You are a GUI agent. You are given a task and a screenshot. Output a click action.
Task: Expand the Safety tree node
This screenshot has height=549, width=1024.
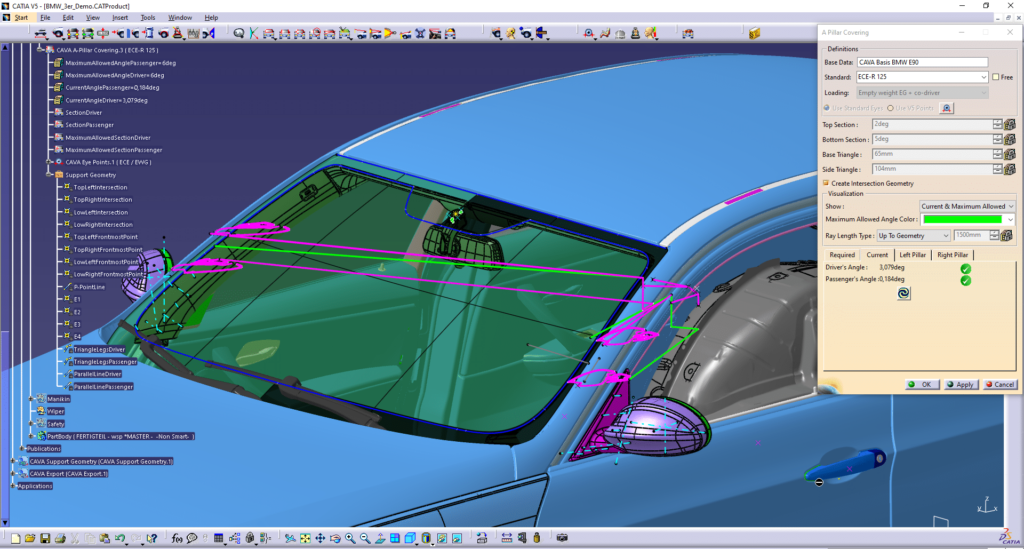[31, 424]
